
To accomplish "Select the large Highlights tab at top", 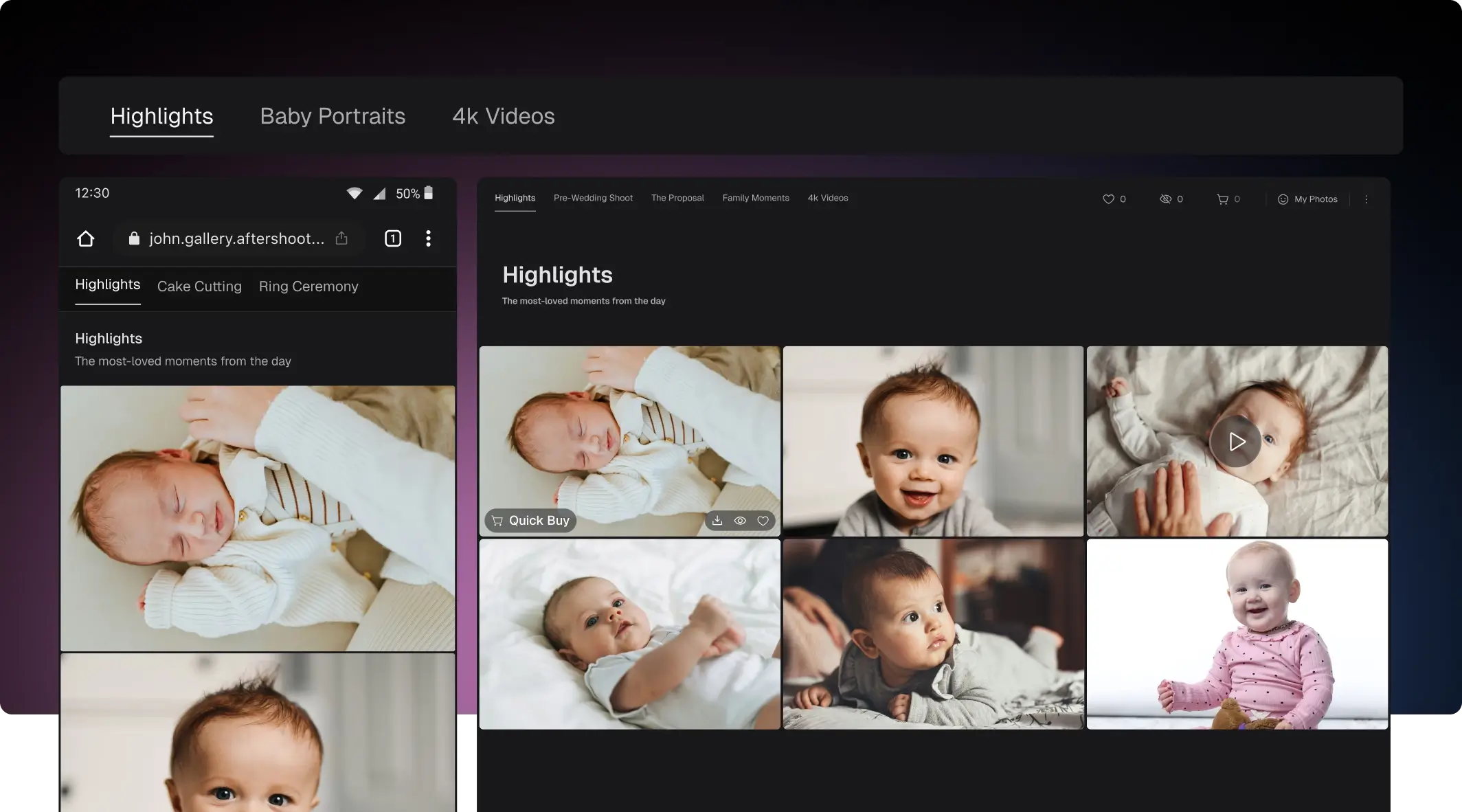I will 161,116.
